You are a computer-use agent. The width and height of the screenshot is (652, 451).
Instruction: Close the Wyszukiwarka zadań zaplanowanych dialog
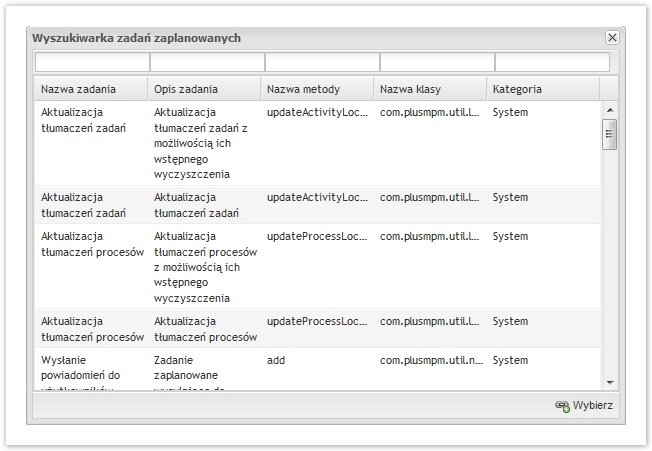[x=611, y=38]
